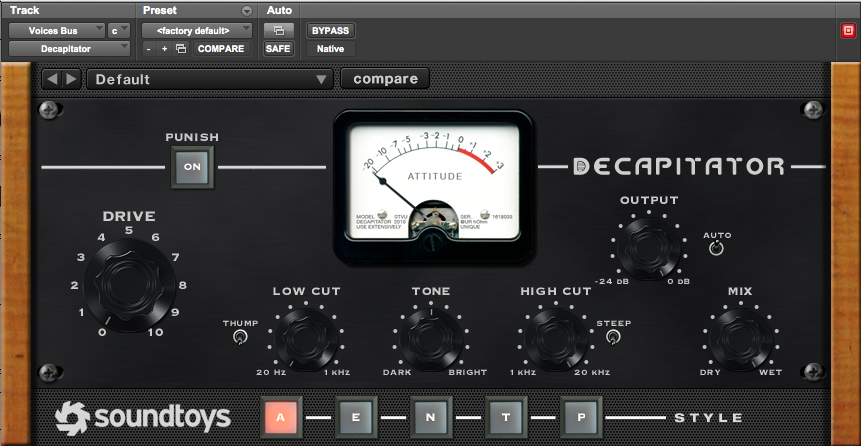861x446 pixels.
Task: Click the '-24 DB' output label
Action: 611,281
